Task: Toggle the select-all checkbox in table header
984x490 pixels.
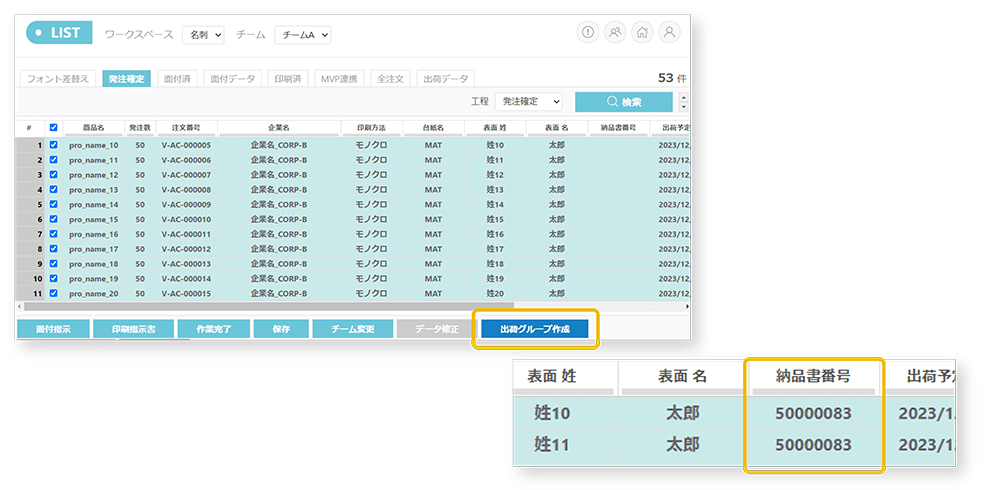Action: pos(53,128)
